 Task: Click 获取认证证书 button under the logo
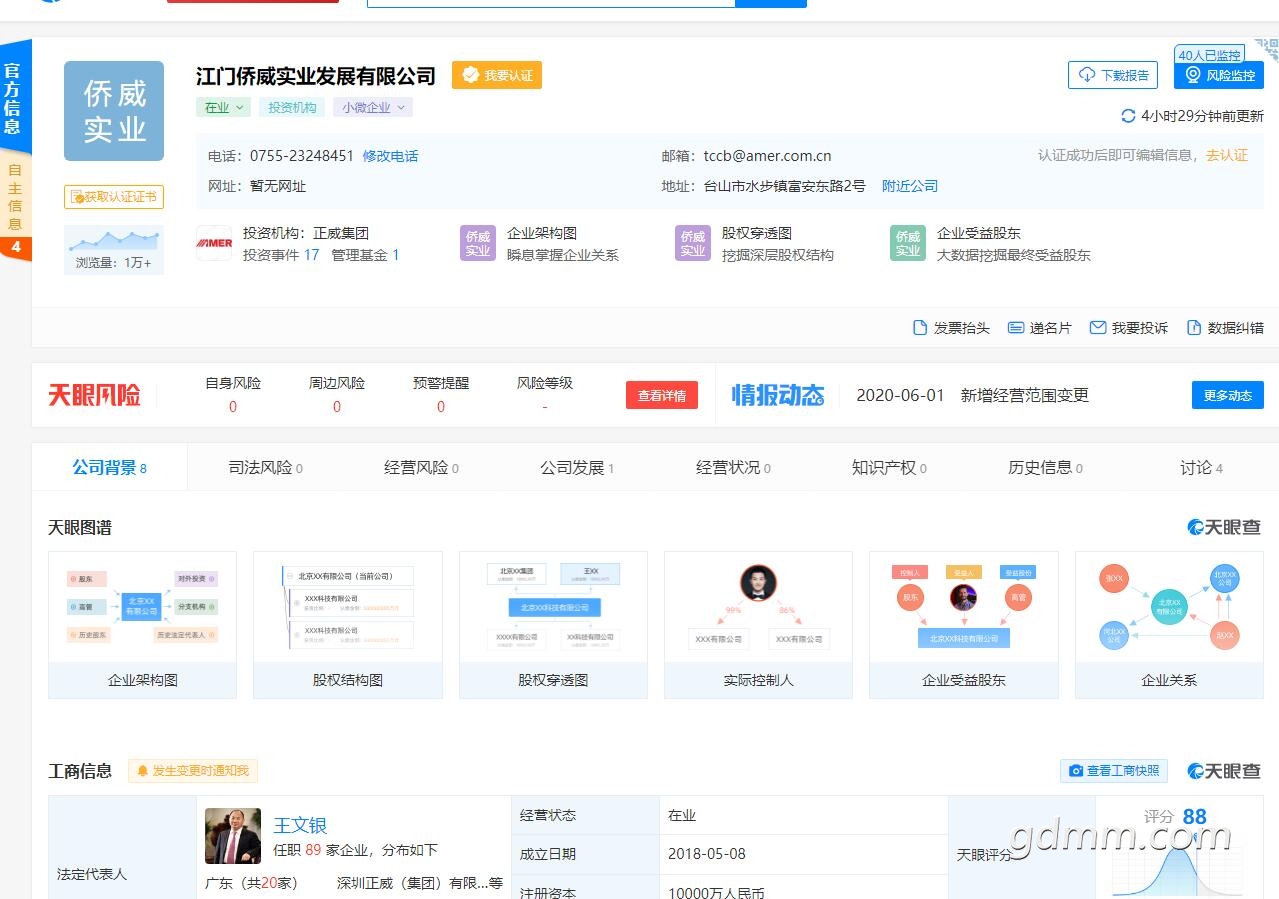click(114, 197)
